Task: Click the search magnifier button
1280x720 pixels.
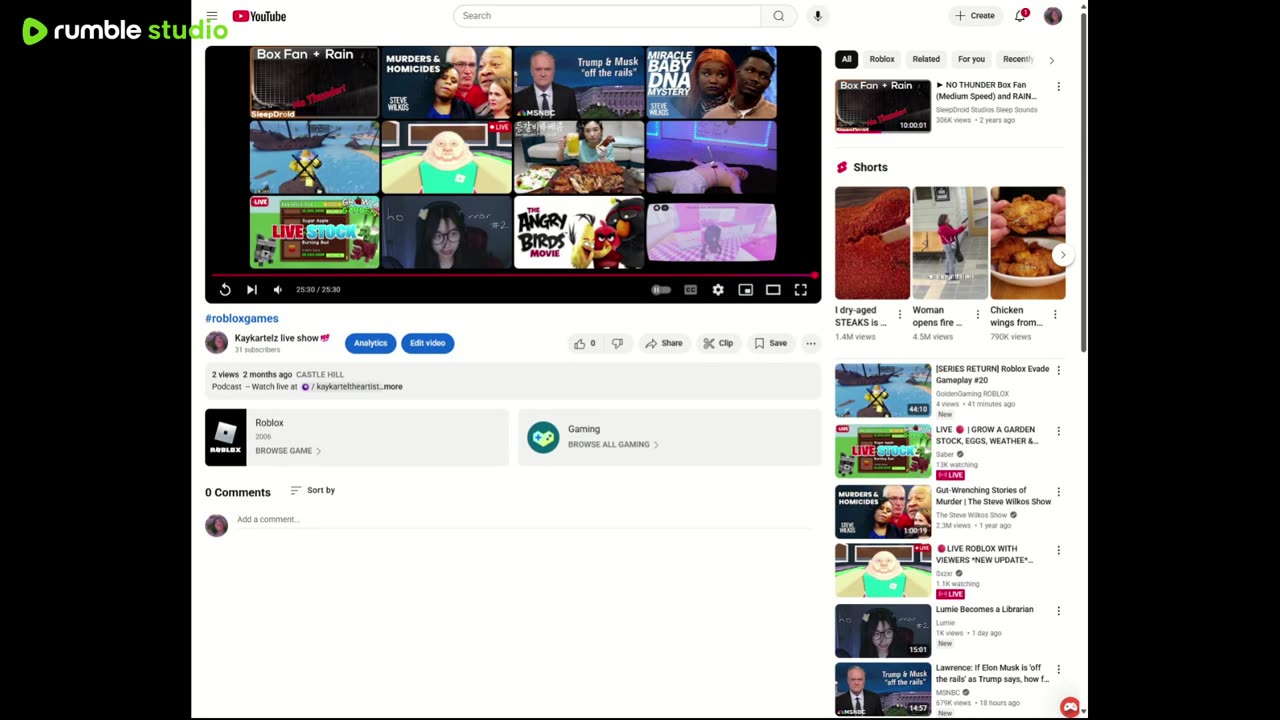Action: point(778,16)
